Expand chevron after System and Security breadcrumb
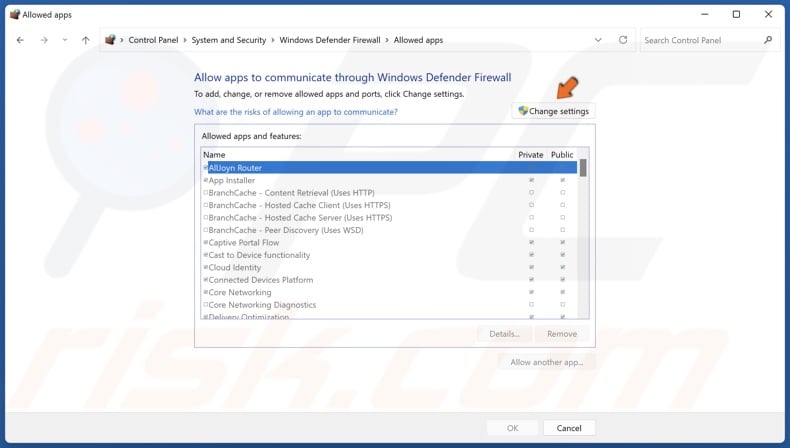 click(273, 40)
